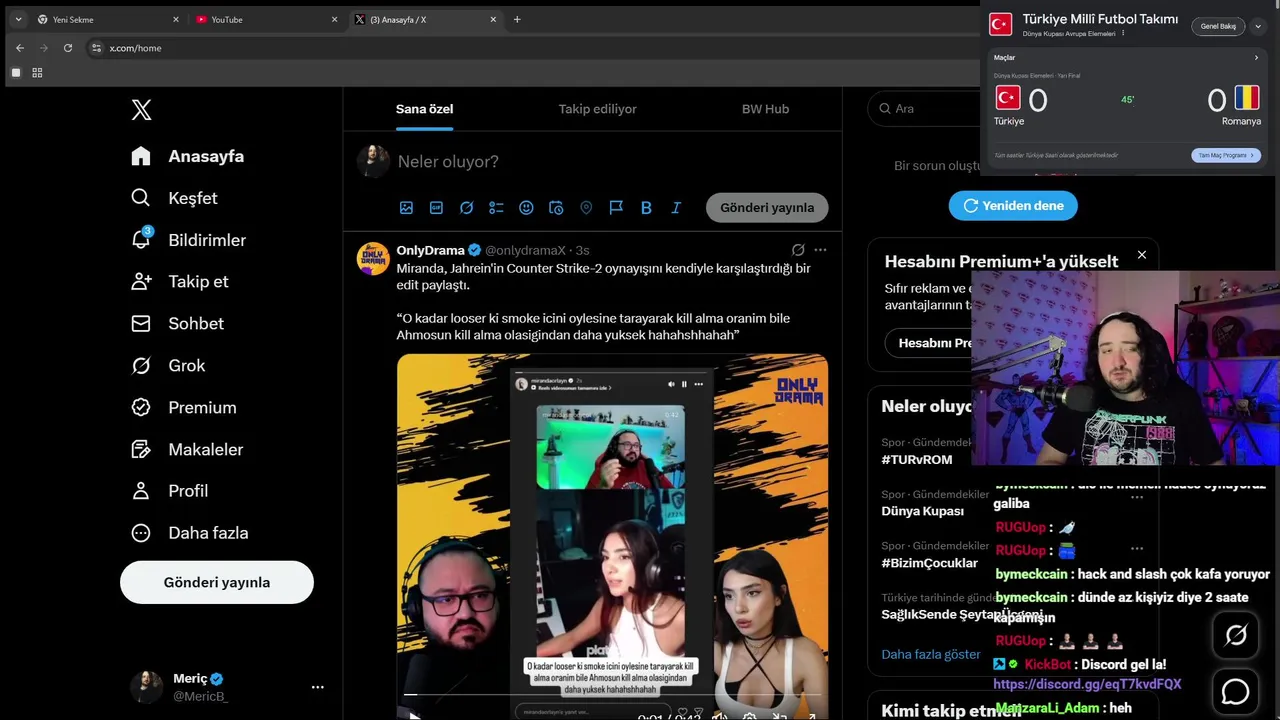Open options dots beside Dünya Kupası Avrupa Elemeleri

pyautogui.click(x=1123, y=34)
